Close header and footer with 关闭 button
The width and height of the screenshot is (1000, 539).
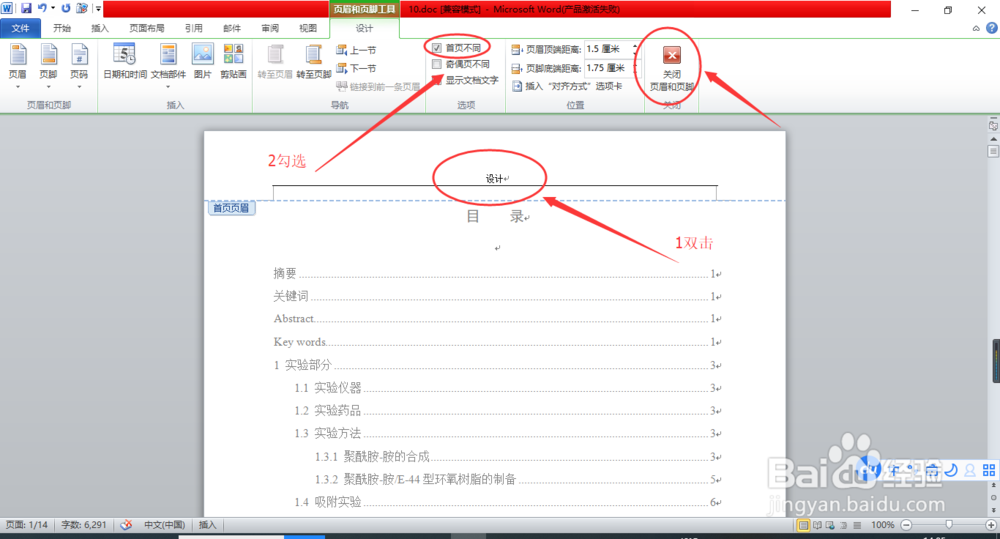point(672,69)
